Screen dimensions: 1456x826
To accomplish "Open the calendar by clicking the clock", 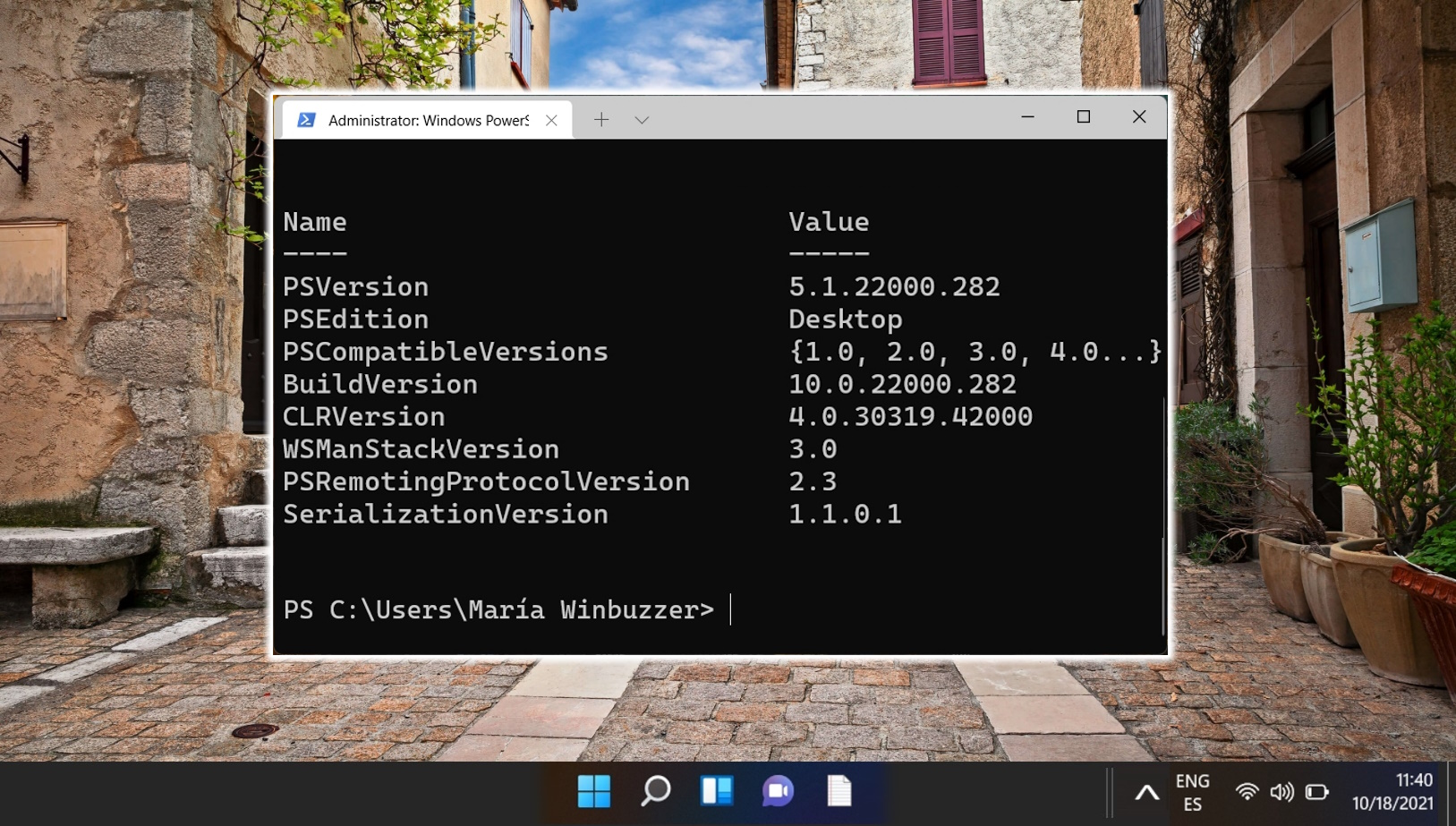I will click(x=1393, y=792).
